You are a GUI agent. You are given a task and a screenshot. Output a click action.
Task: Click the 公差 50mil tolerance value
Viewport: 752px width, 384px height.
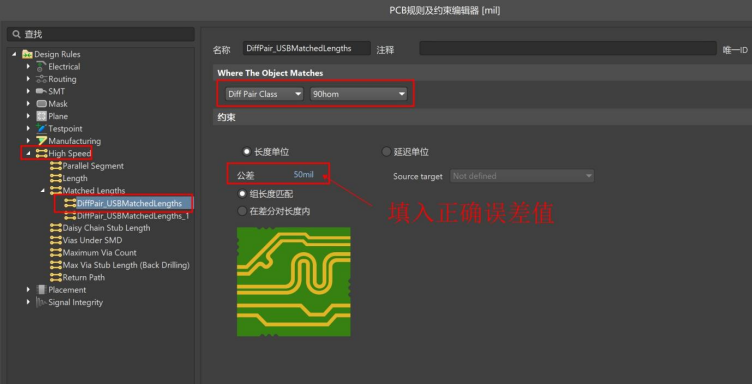tap(304, 175)
